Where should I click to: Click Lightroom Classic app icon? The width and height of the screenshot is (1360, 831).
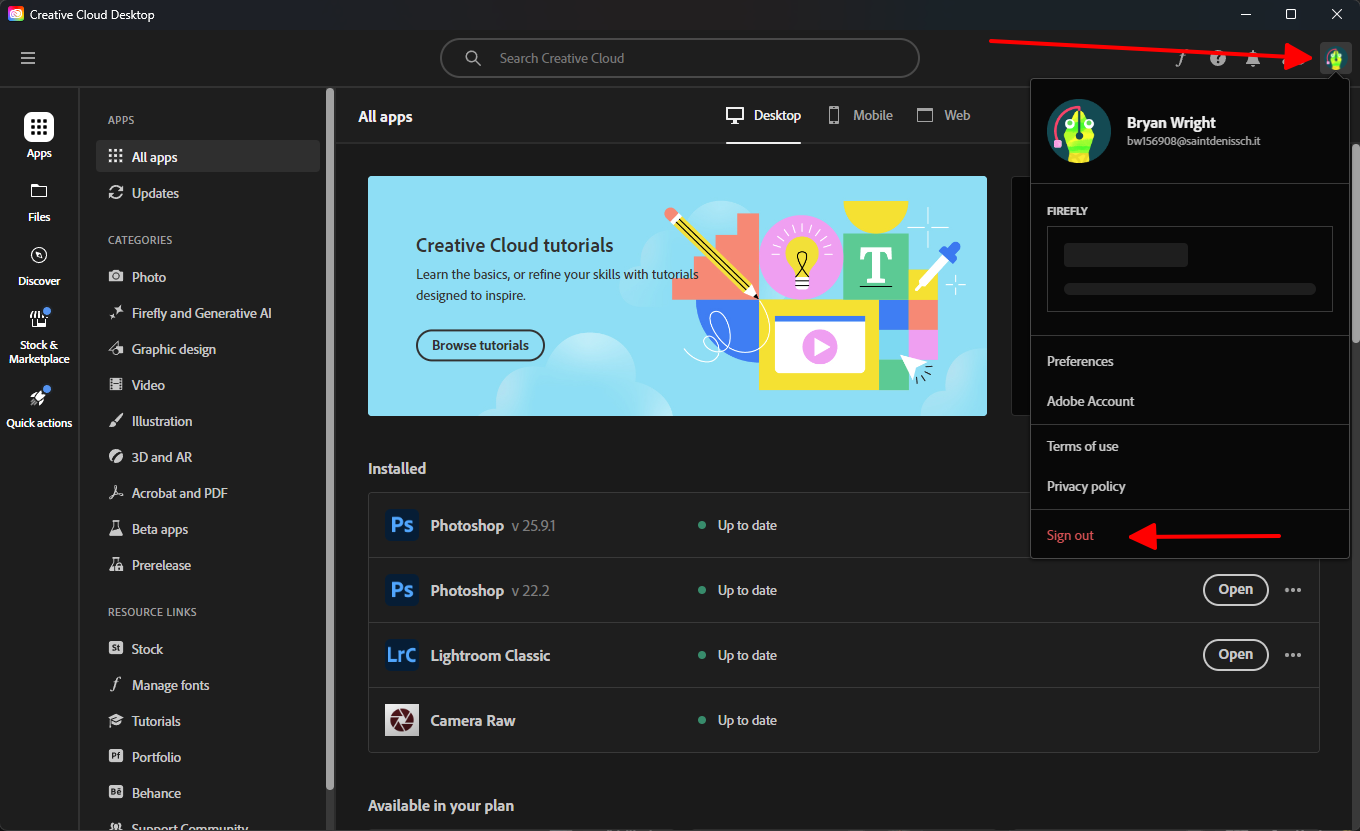click(x=402, y=655)
